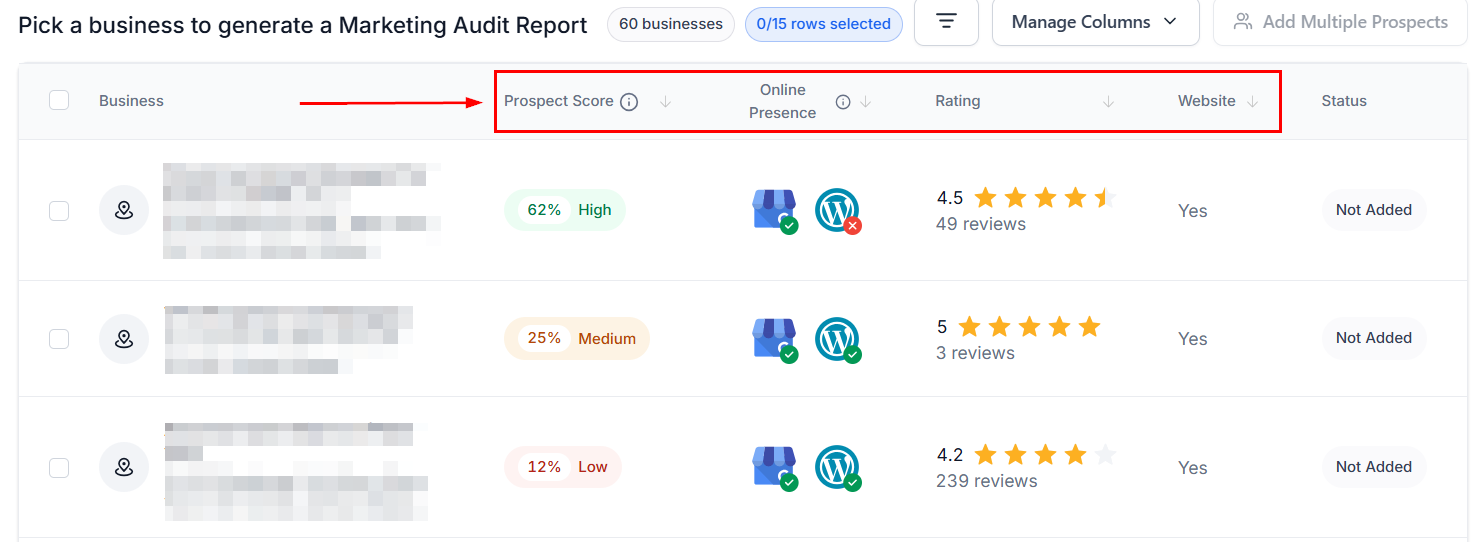Click Add Multiple Prospects button

coord(1340,22)
